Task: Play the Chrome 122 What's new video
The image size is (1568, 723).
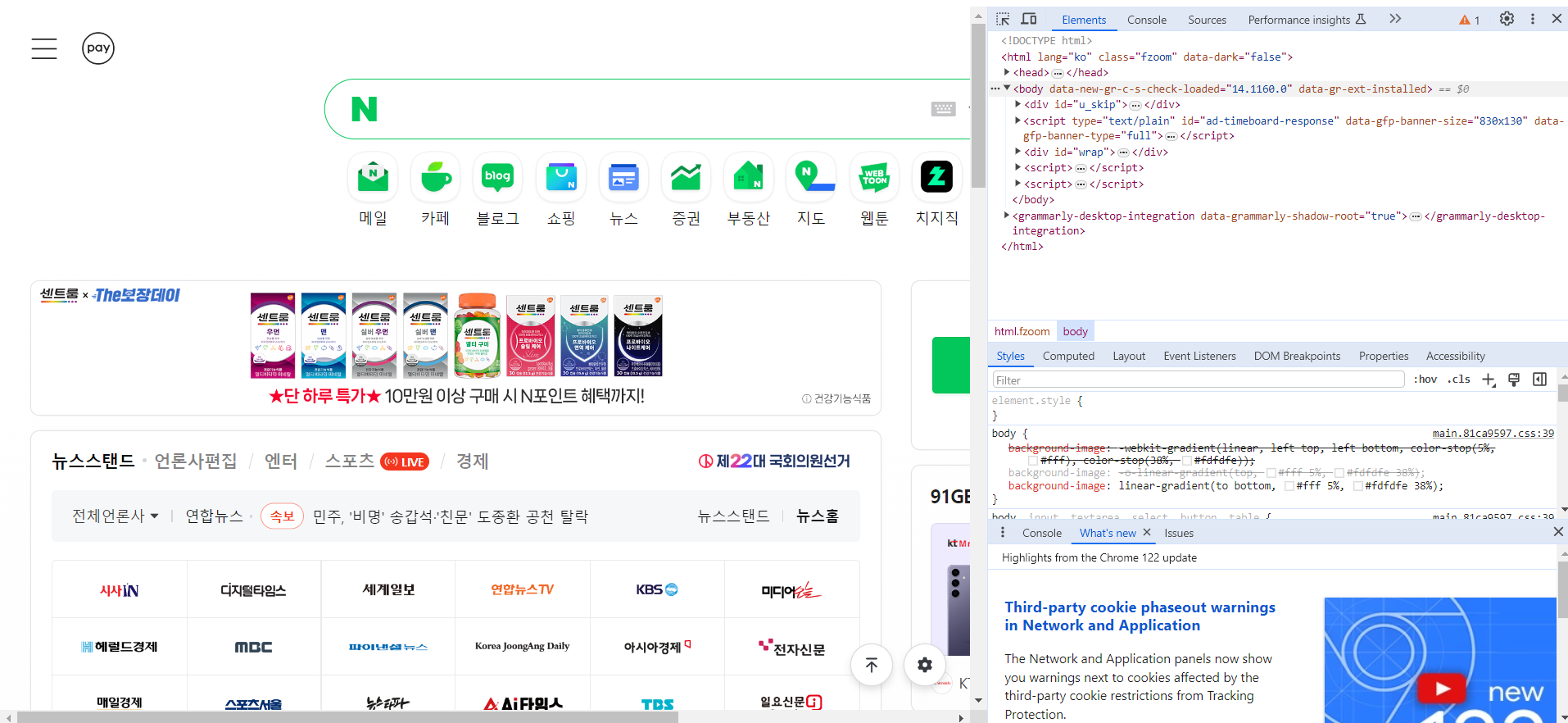Action: [1443, 689]
